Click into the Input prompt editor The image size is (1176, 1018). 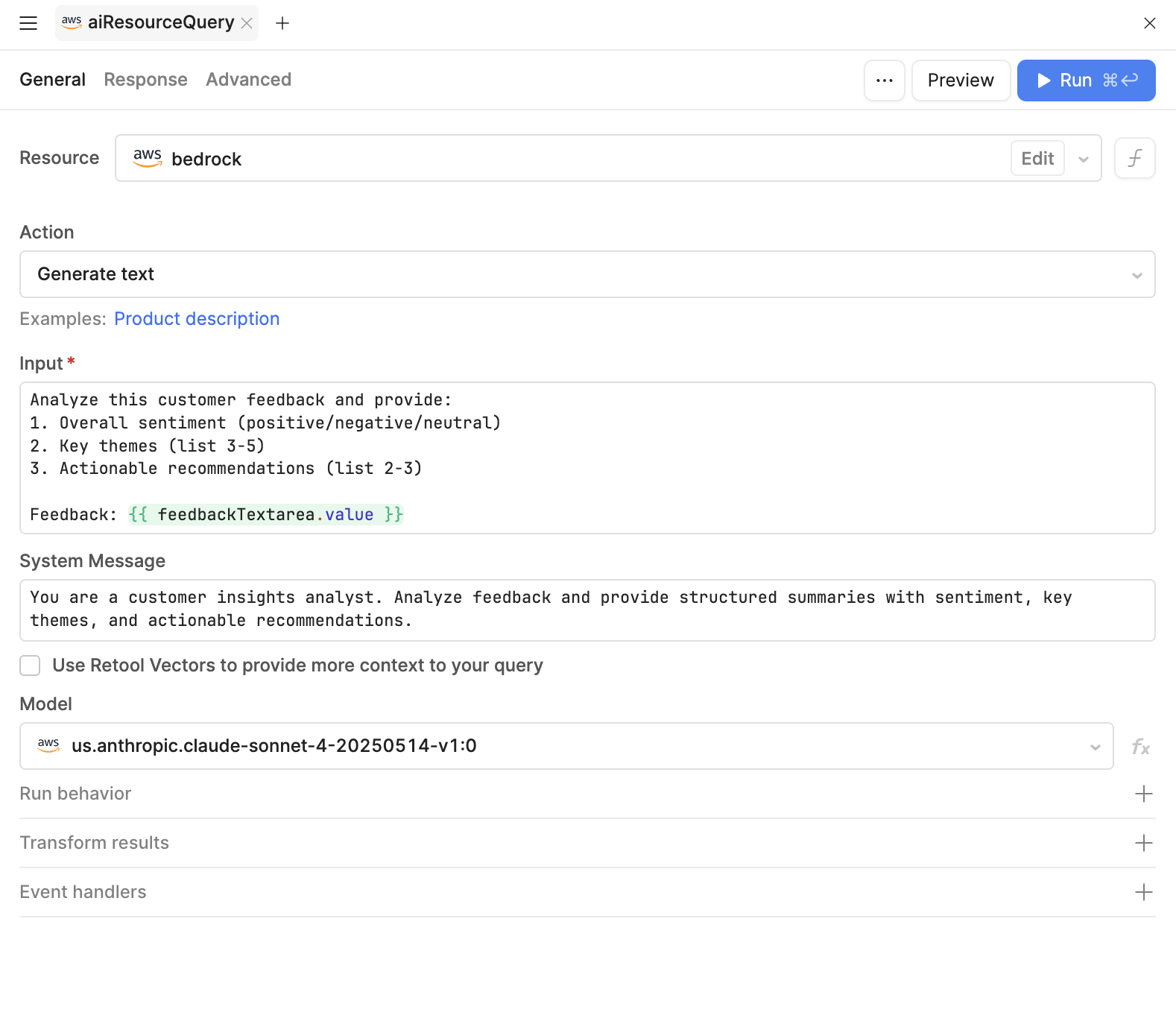click(587, 458)
